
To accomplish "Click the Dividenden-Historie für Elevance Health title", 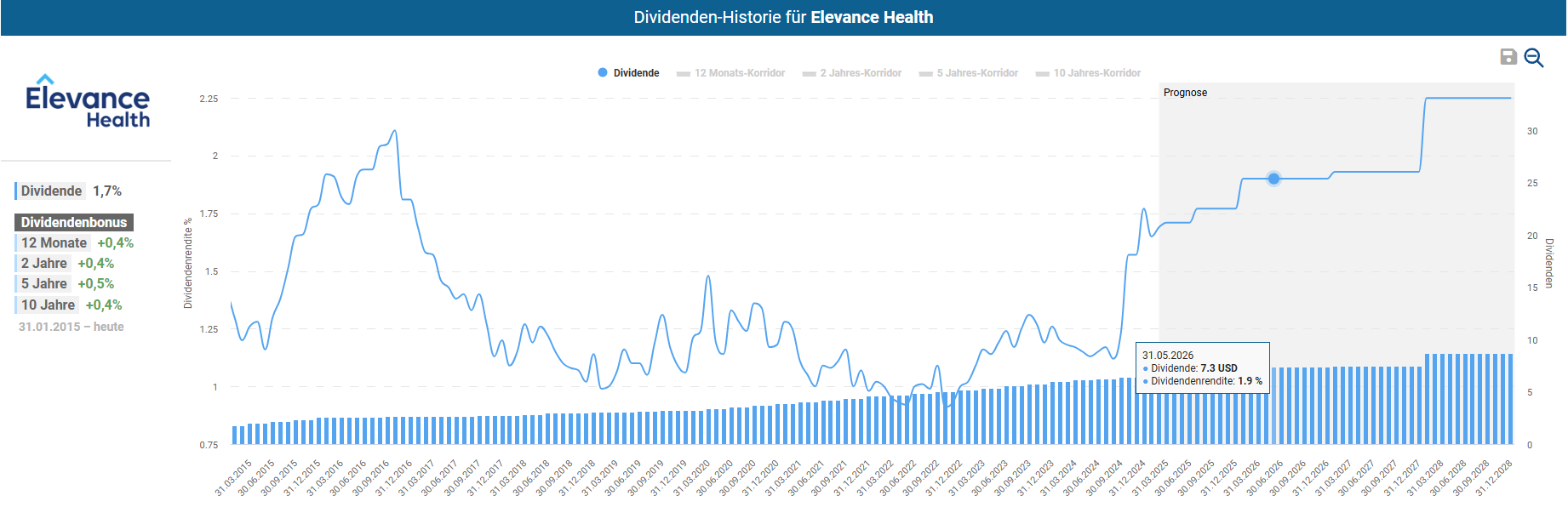I will 783,18.
